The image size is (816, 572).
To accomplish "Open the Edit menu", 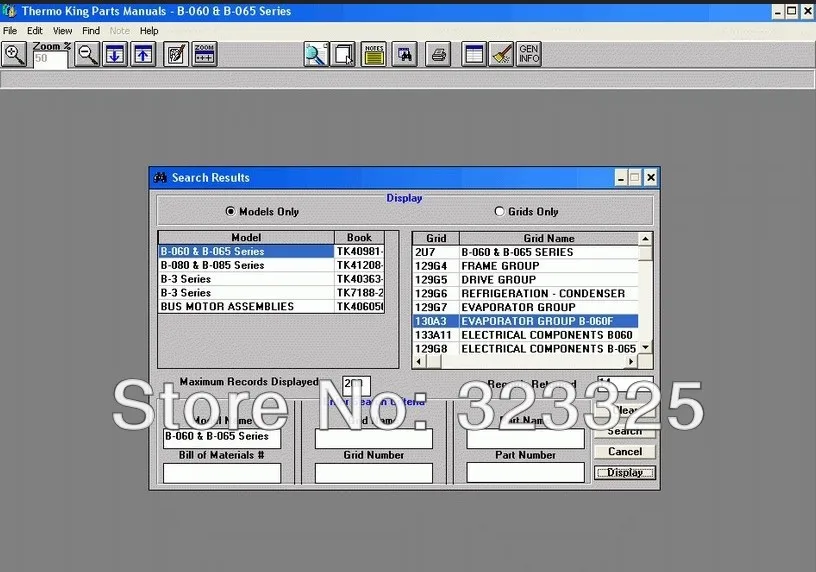I will pos(35,31).
